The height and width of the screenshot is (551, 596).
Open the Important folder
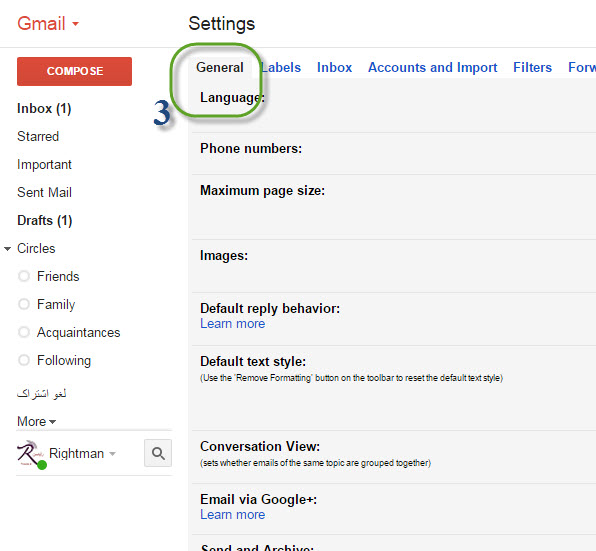[44, 165]
